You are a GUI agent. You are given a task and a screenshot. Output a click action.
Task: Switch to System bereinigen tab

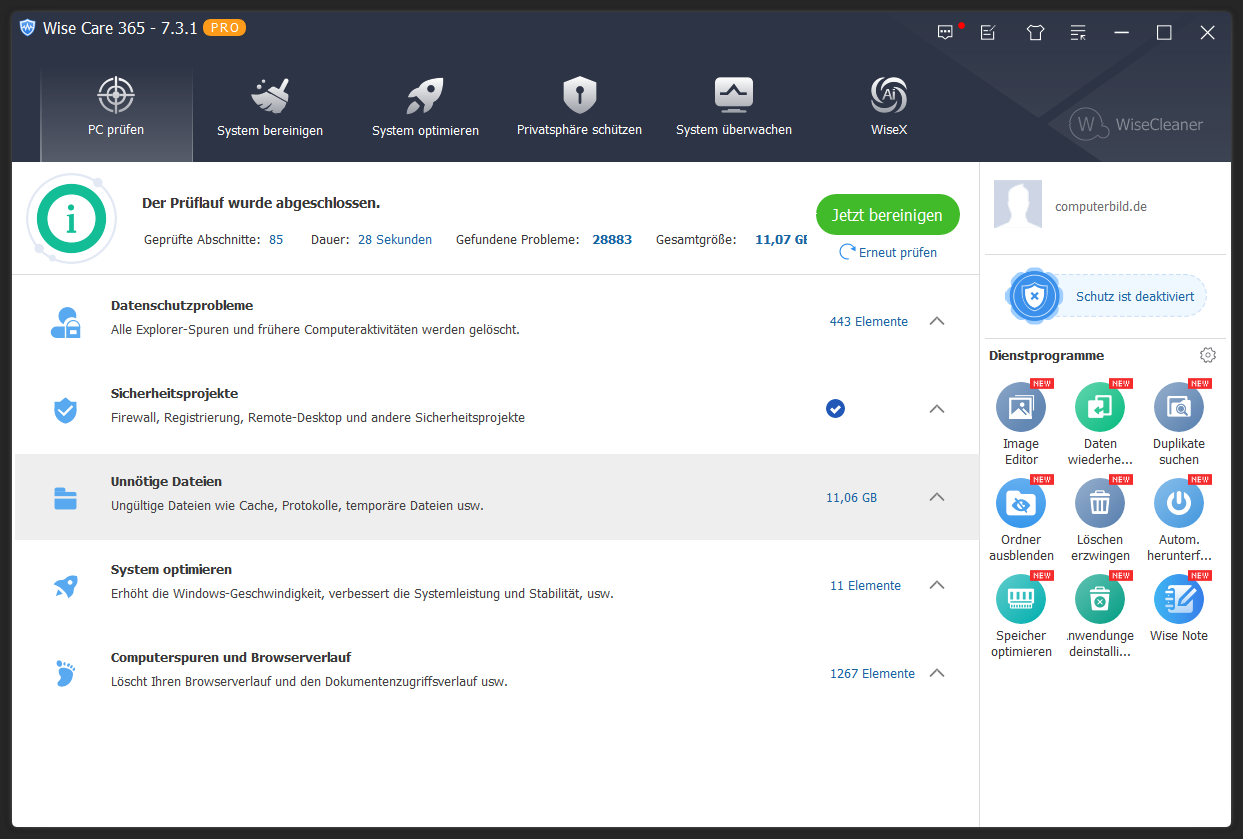point(270,104)
